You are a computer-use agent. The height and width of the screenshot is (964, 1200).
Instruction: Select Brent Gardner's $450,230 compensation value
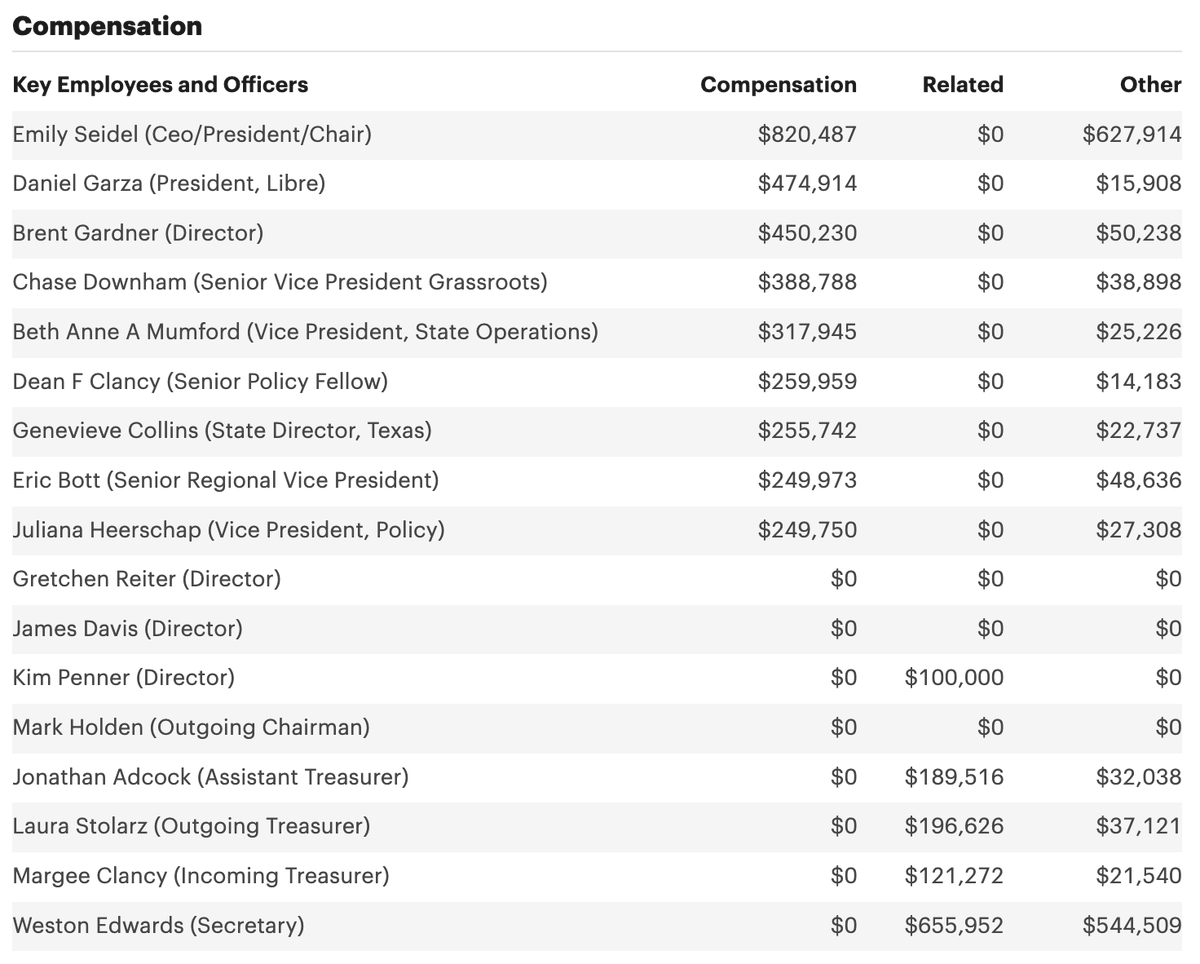pyautogui.click(x=807, y=233)
